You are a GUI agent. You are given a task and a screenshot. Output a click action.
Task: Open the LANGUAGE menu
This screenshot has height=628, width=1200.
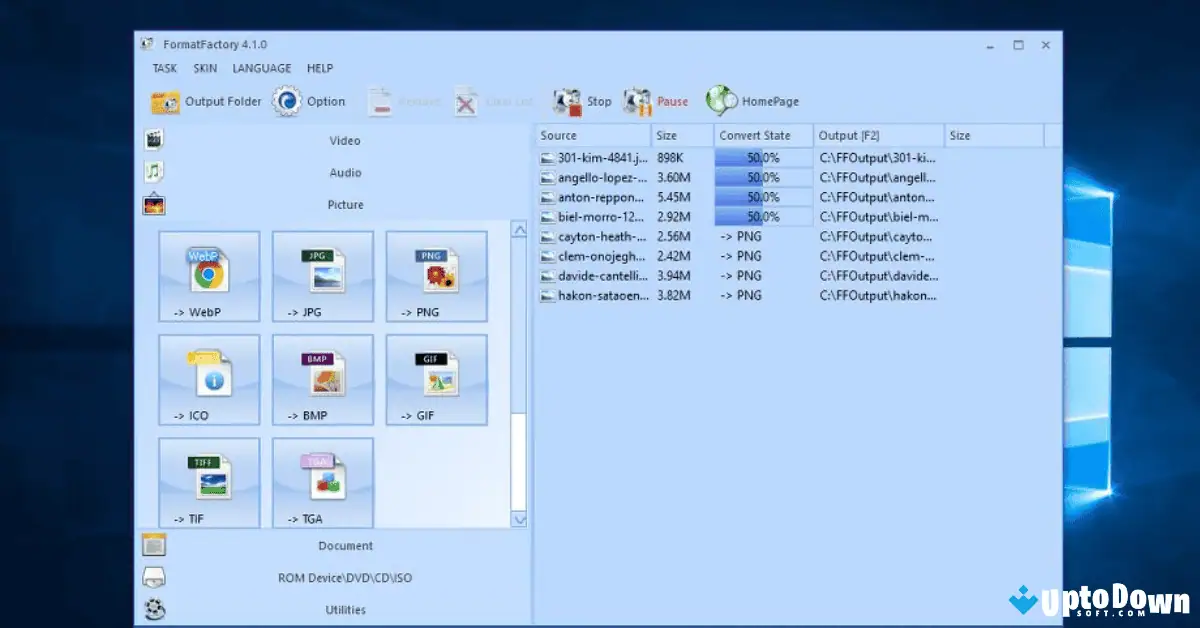click(261, 68)
